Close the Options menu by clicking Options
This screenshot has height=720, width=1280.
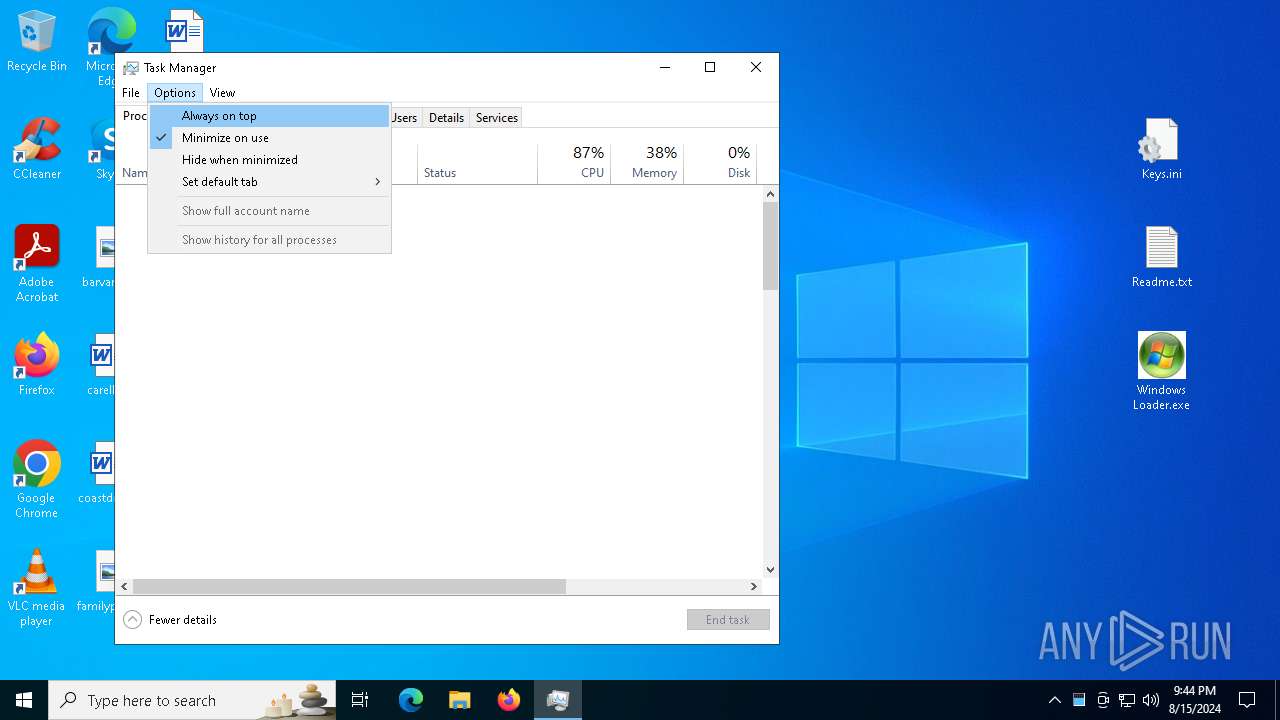point(175,93)
